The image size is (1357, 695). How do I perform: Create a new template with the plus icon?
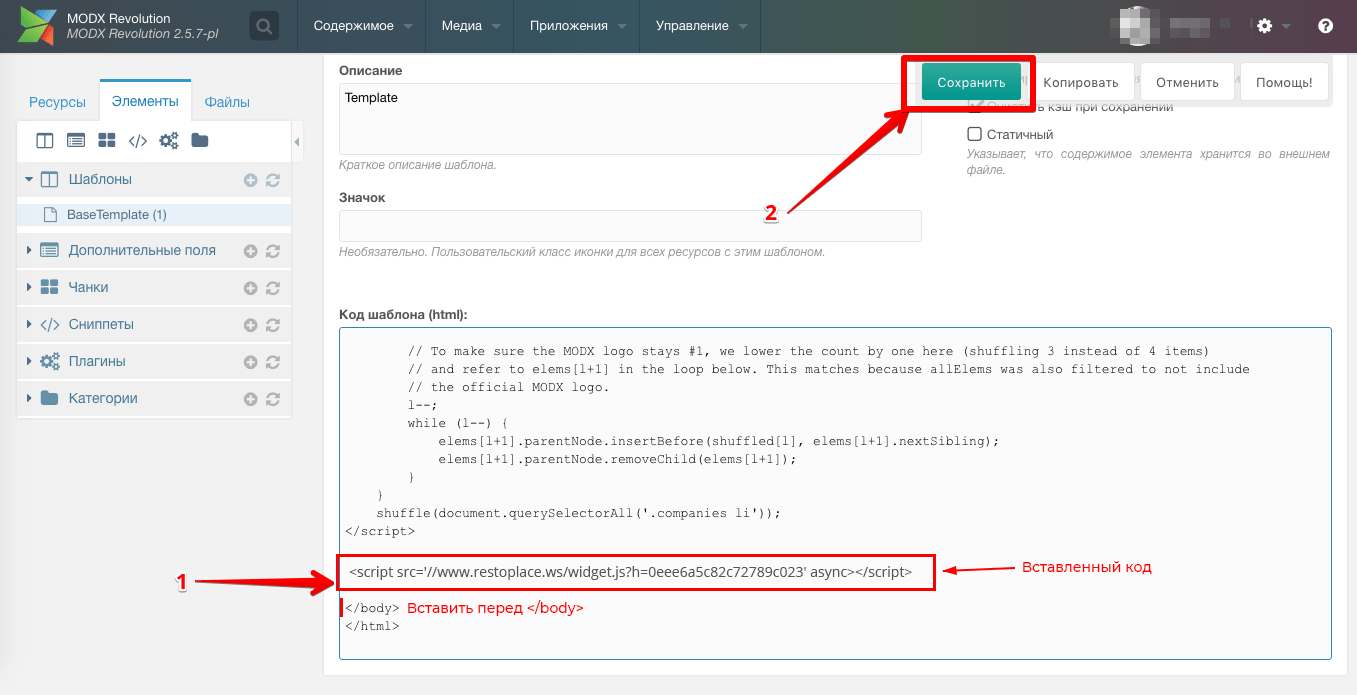click(x=250, y=180)
